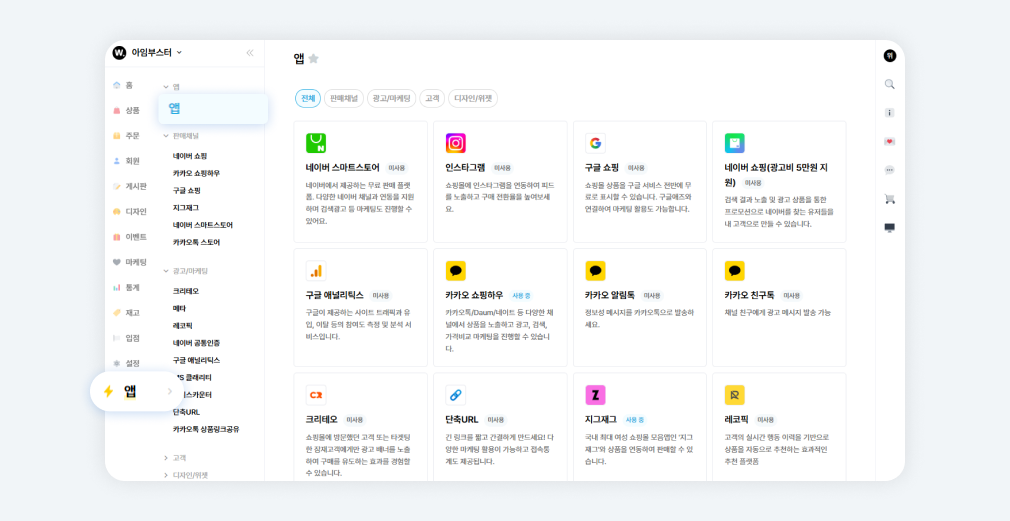Image resolution: width=1010 pixels, height=521 pixels.
Task: Open the 카카오 친구톡 app card title
Action: 750,295
